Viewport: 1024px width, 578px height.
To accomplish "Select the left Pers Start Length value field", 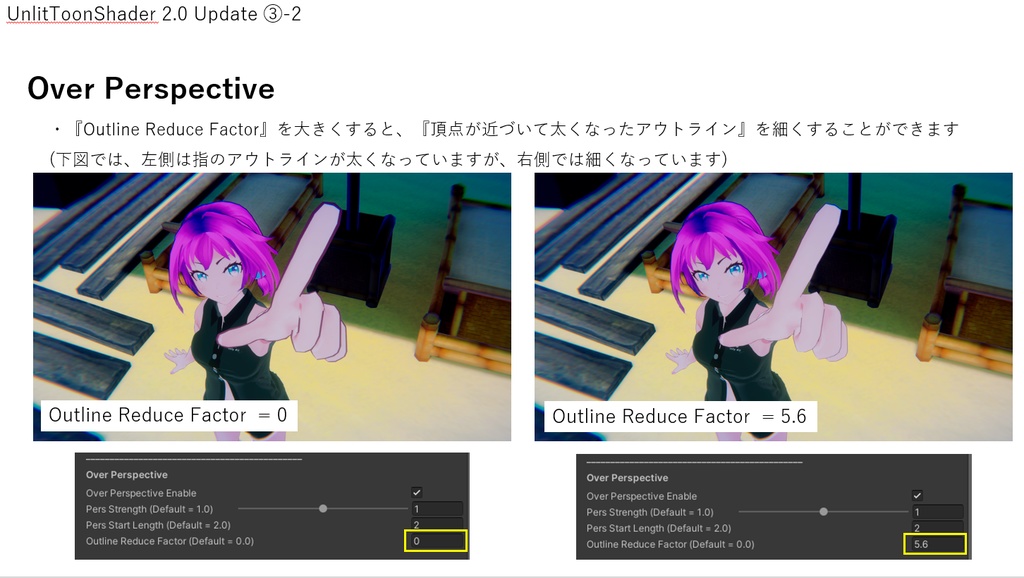I will (438, 524).
